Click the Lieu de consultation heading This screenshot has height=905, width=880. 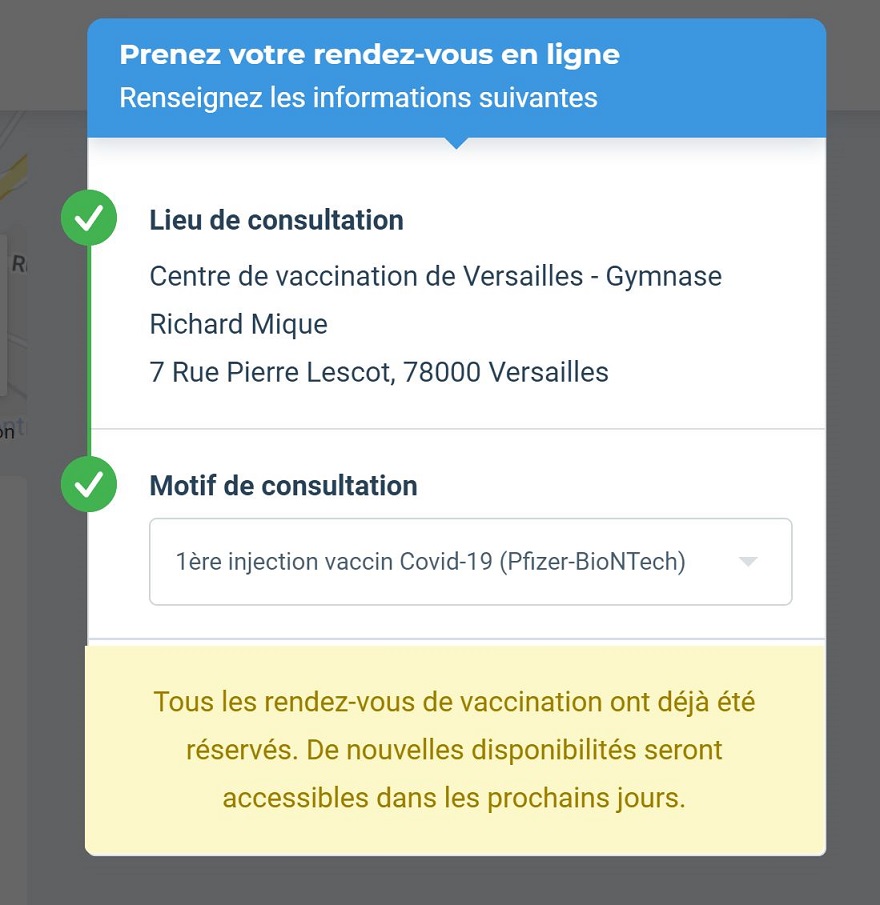(276, 220)
